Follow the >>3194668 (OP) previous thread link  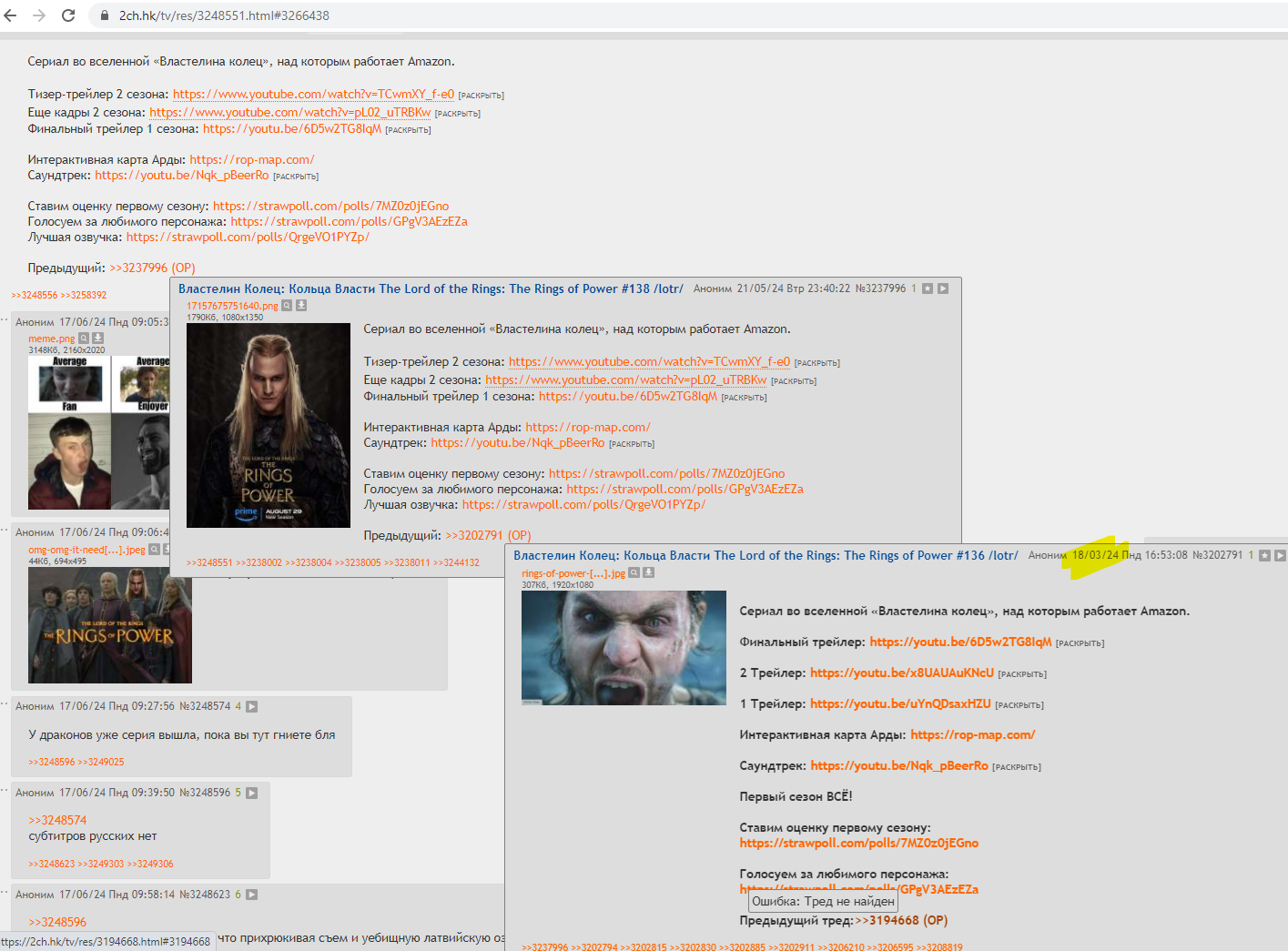[x=901, y=920]
